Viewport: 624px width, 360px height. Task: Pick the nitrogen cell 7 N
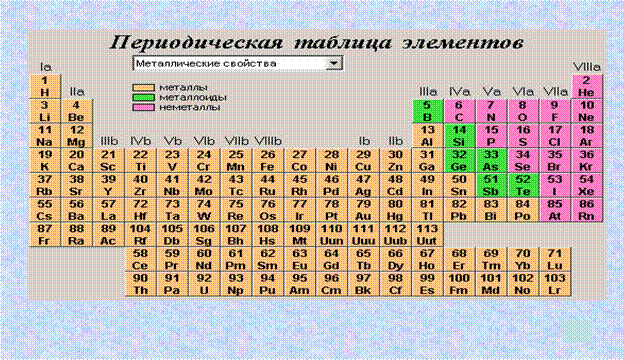coord(491,111)
